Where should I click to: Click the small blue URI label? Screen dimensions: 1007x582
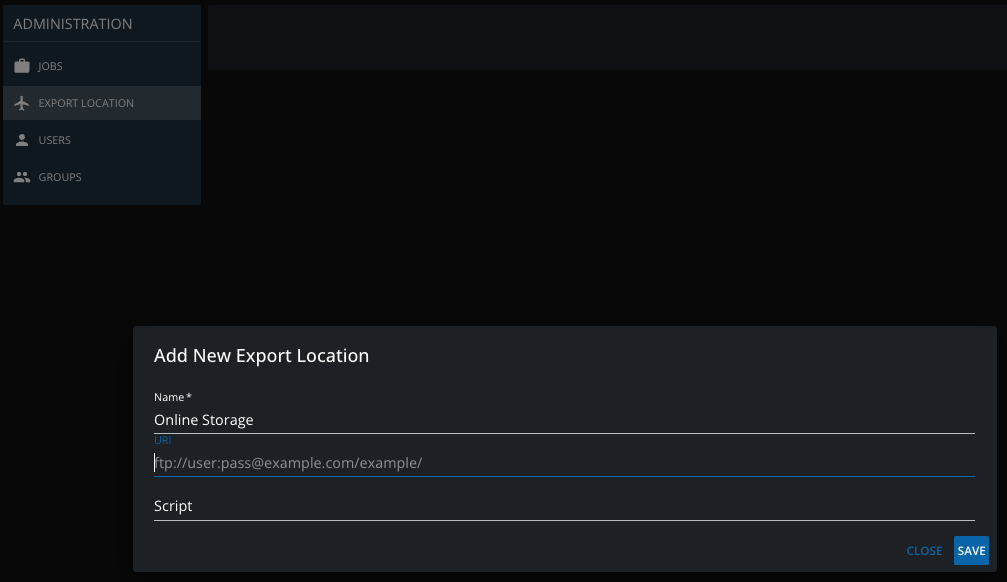[x=162, y=440]
